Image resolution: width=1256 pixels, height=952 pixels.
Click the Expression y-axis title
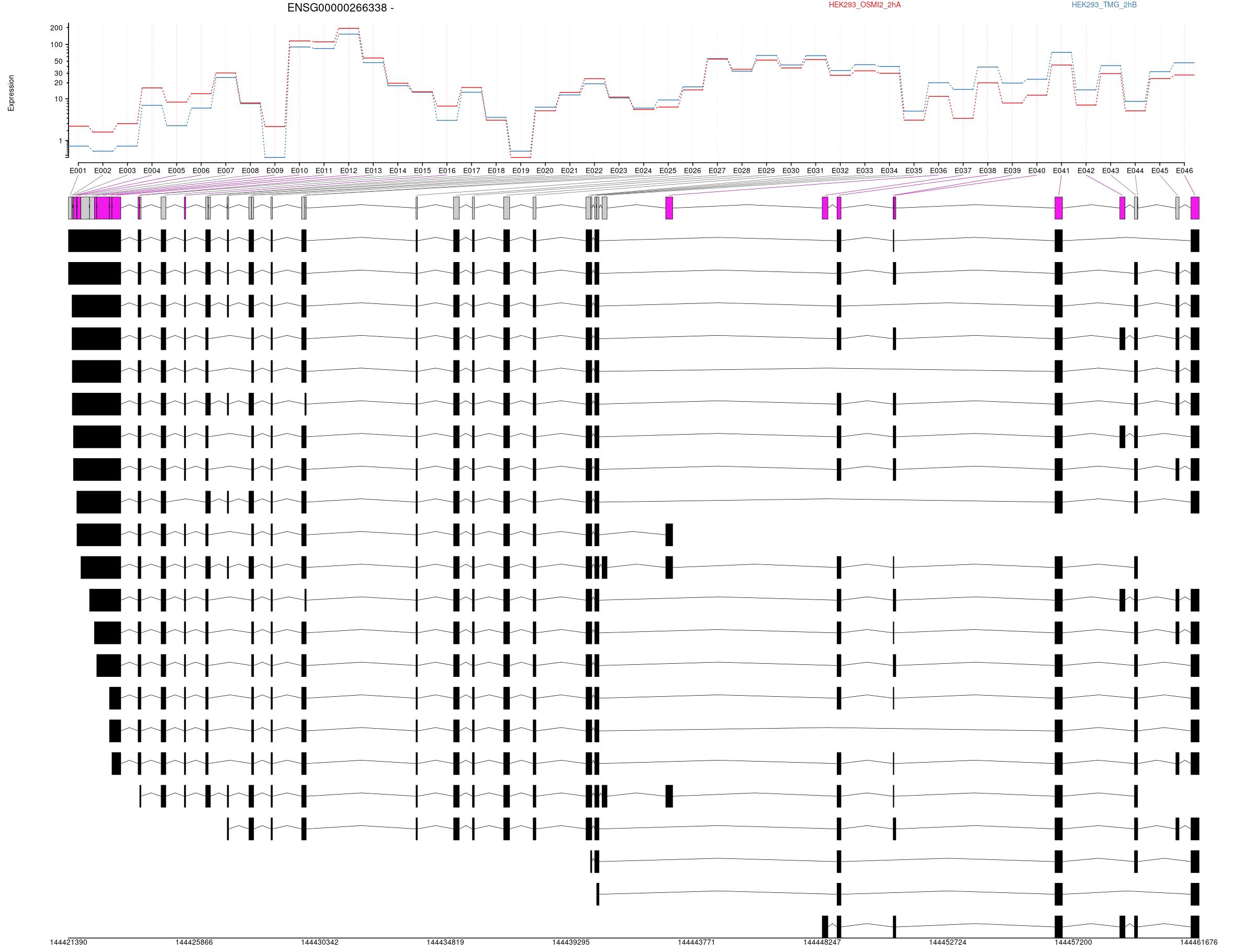11,93
